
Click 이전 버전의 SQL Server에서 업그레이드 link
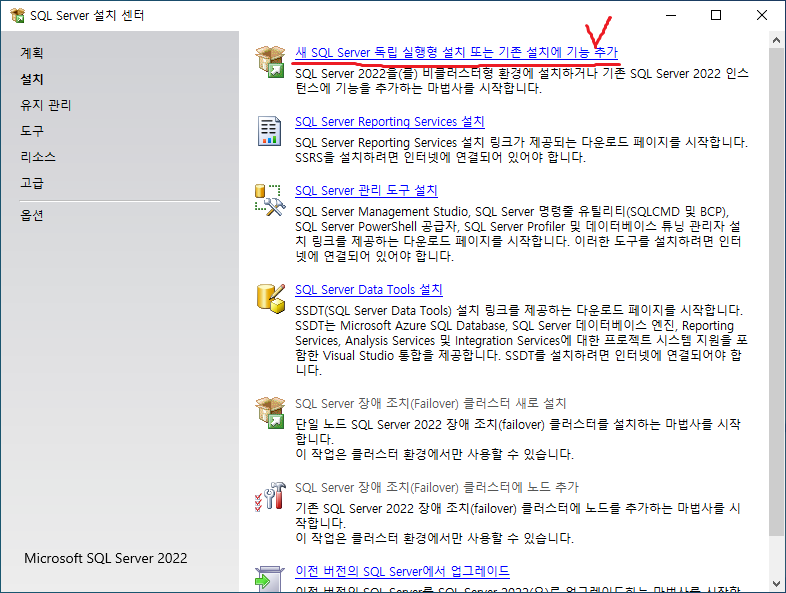coord(403,571)
